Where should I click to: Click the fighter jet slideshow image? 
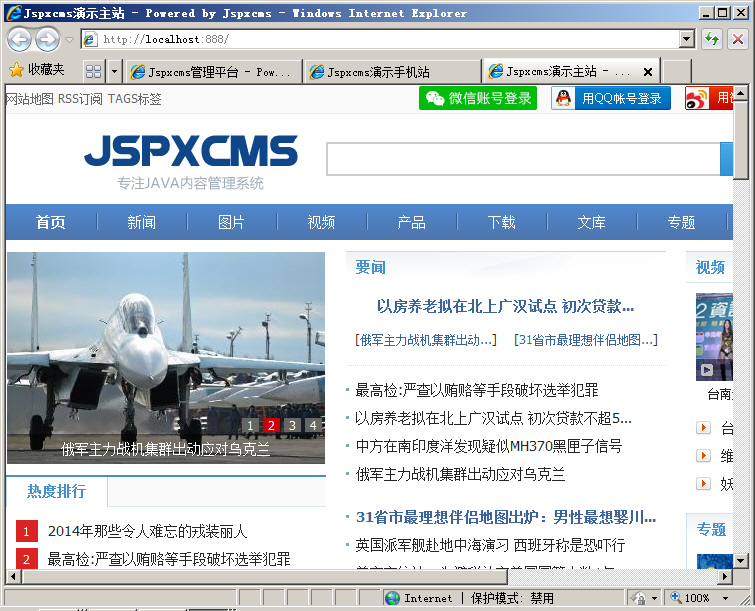(x=166, y=357)
